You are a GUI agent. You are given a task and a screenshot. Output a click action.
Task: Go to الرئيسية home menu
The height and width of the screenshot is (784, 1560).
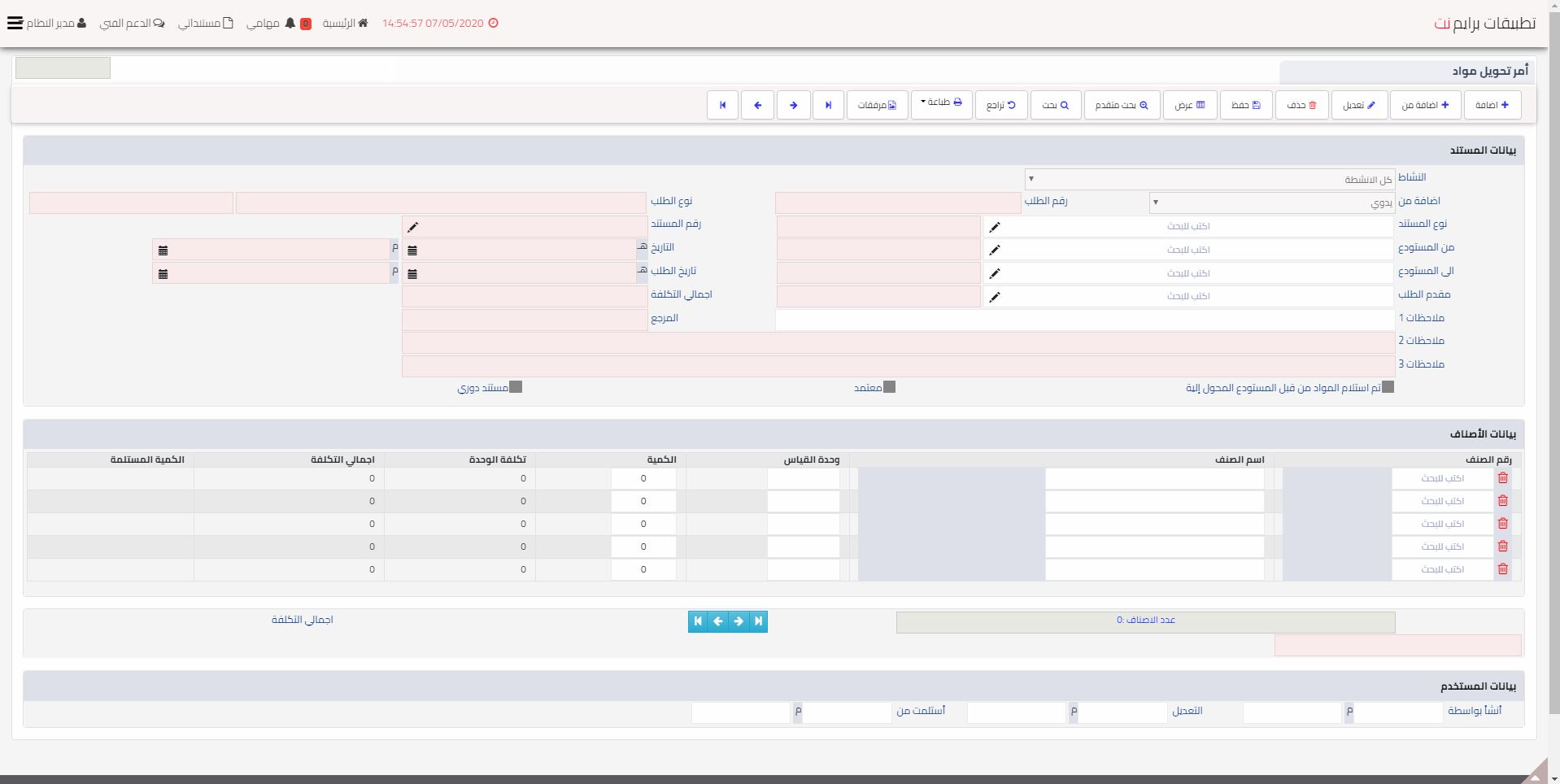coord(345,23)
